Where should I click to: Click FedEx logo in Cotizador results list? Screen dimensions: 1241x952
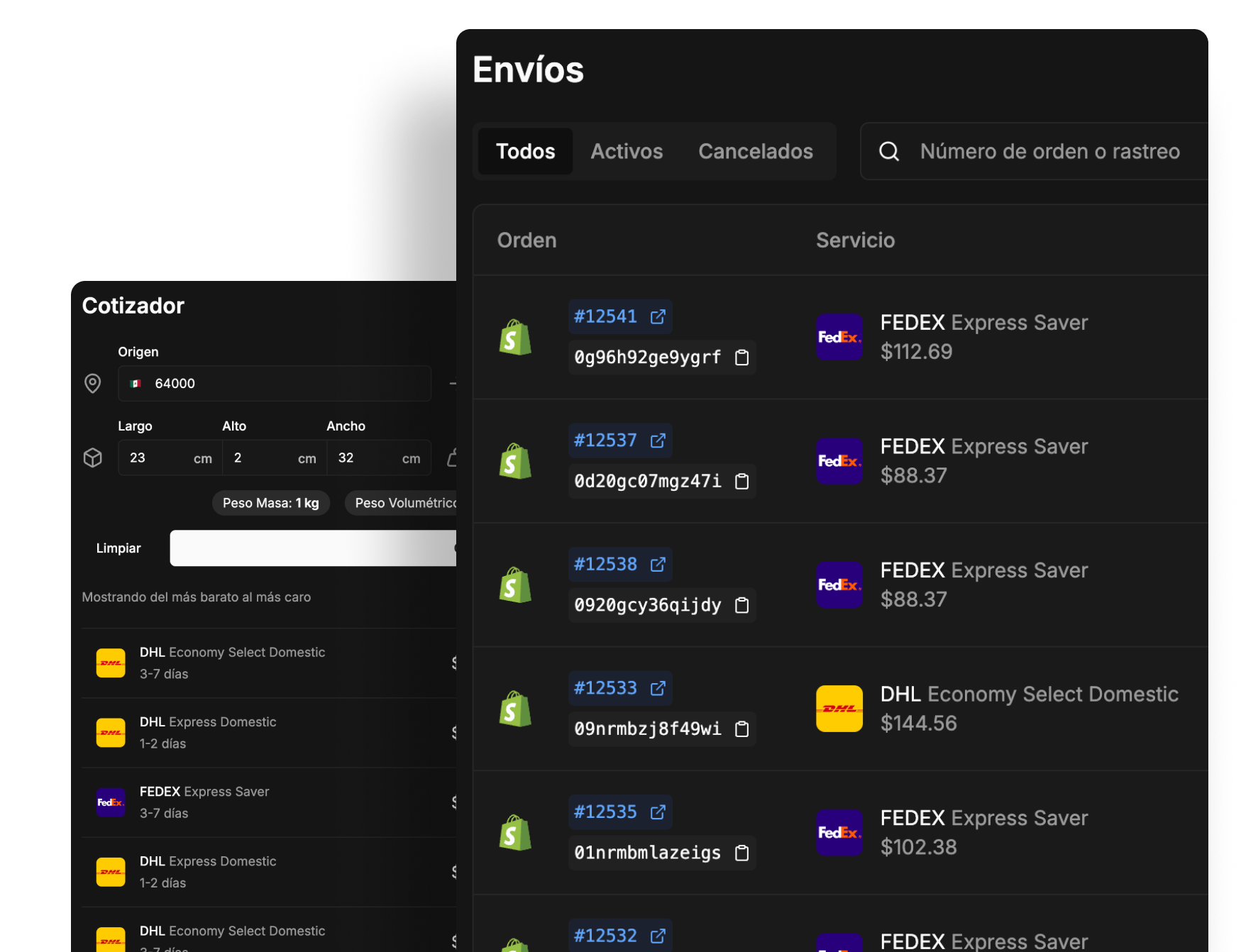[x=111, y=802]
